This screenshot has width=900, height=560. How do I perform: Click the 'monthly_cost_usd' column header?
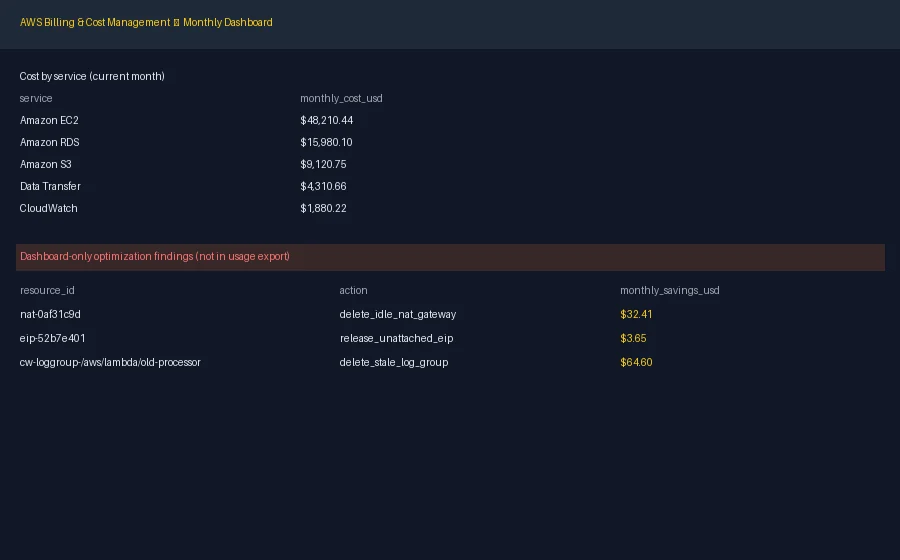click(341, 99)
